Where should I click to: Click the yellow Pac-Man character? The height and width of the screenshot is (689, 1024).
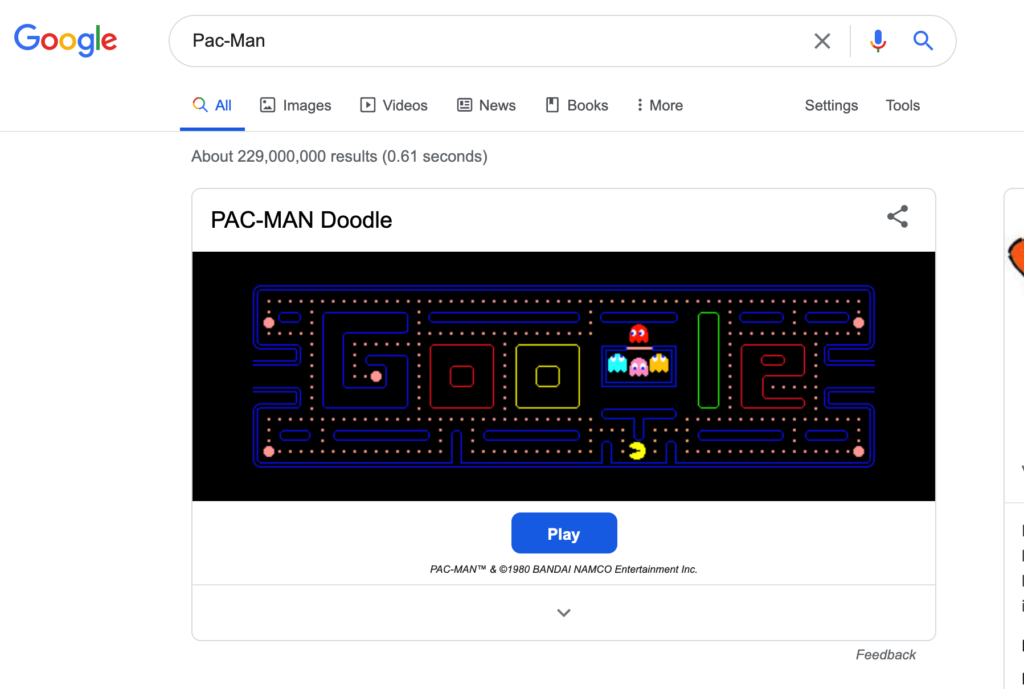[x=637, y=451]
